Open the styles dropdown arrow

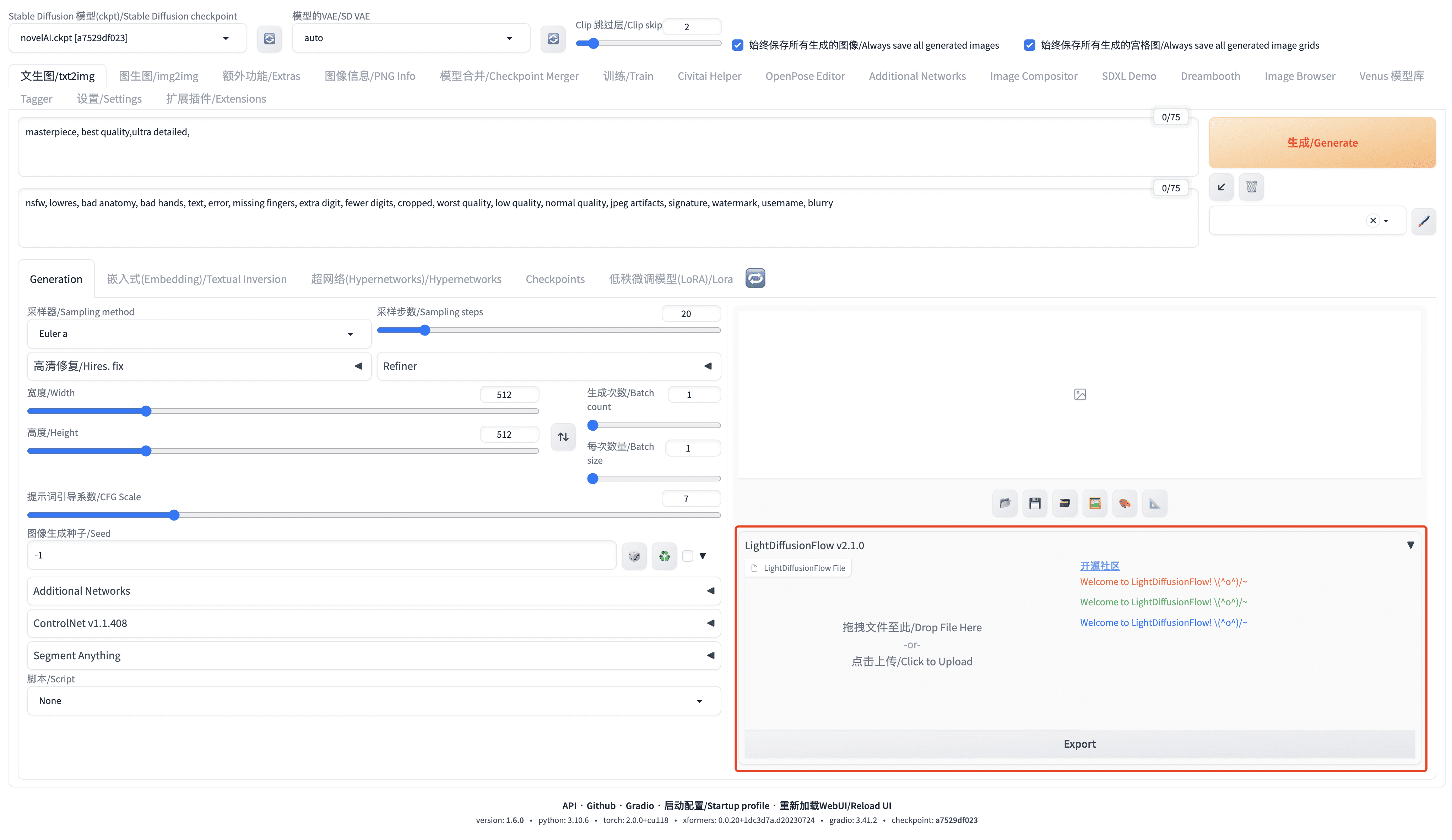[x=1386, y=221]
